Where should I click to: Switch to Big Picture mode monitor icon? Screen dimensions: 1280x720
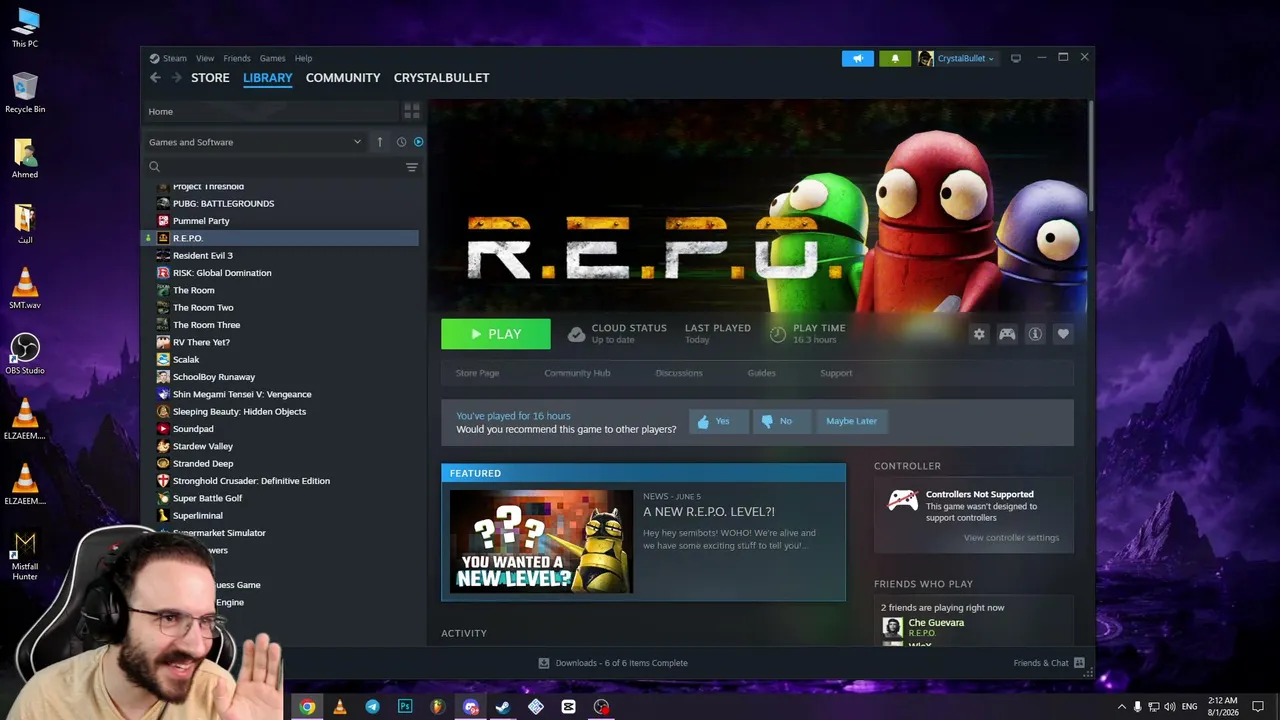(1016, 58)
